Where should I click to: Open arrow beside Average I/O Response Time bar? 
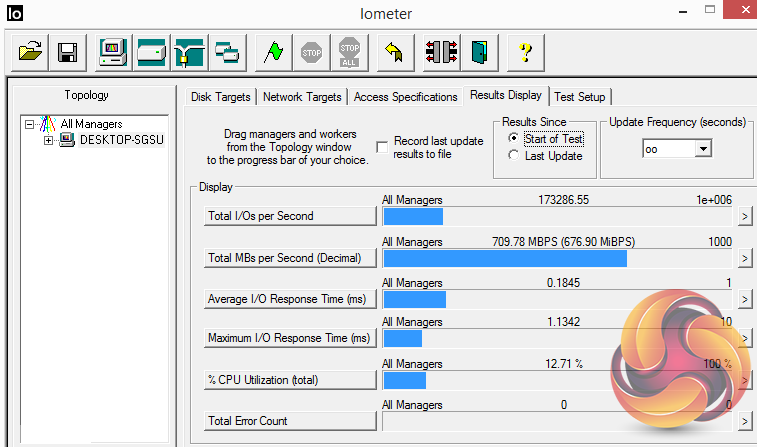pos(745,299)
